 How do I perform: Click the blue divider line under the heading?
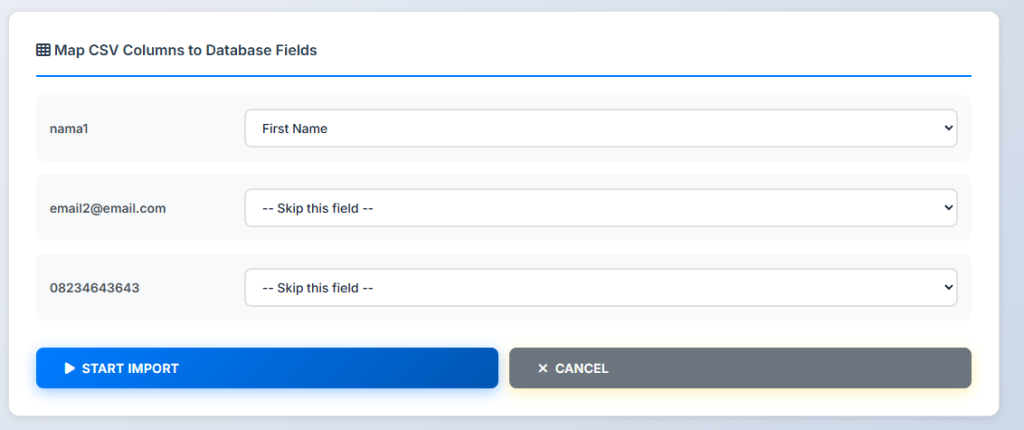click(x=503, y=75)
